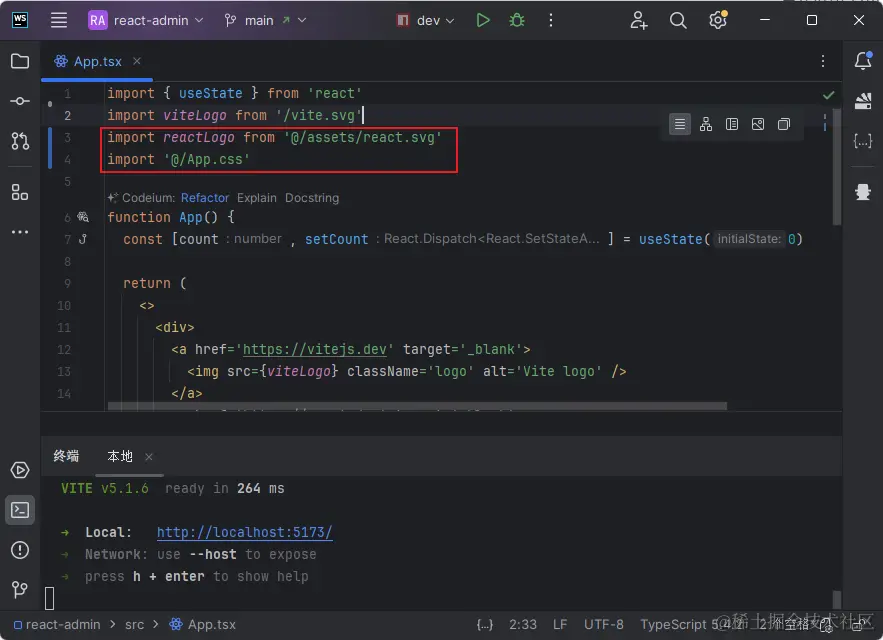The image size is (883, 640).
Task: Open editor tab options menu
Action: (823, 61)
